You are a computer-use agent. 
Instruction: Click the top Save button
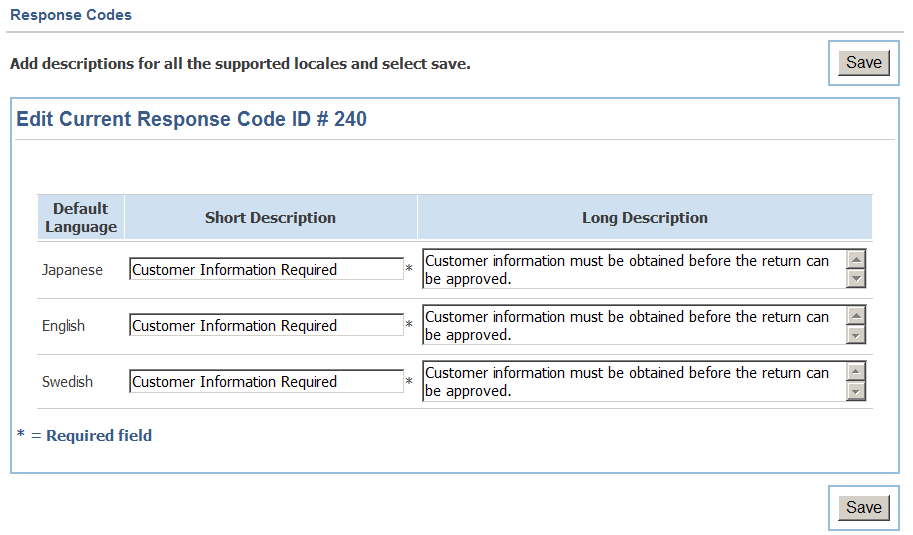[x=864, y=63]
